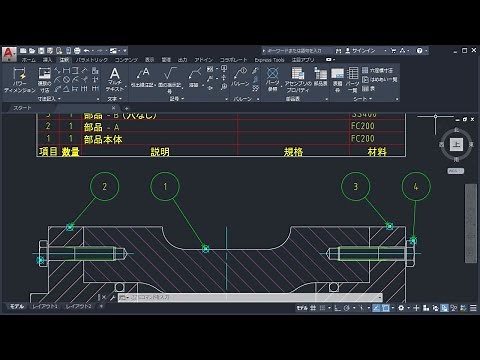This screenshot has height=360, width=480.
Task: Click the Redo arrow icon
Action: click(100, 51)
